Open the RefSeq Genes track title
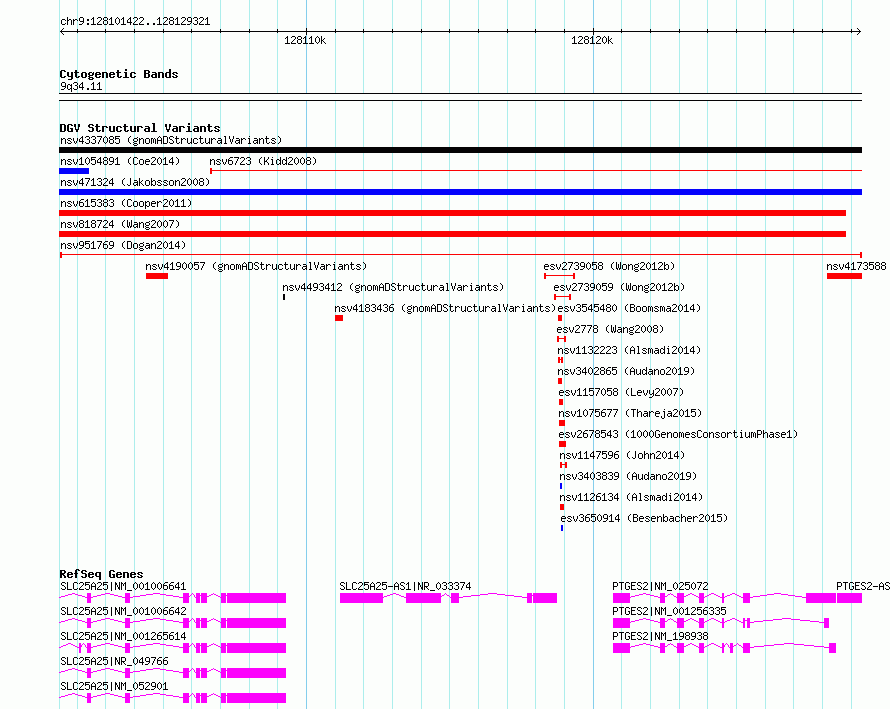 (101, 574)
